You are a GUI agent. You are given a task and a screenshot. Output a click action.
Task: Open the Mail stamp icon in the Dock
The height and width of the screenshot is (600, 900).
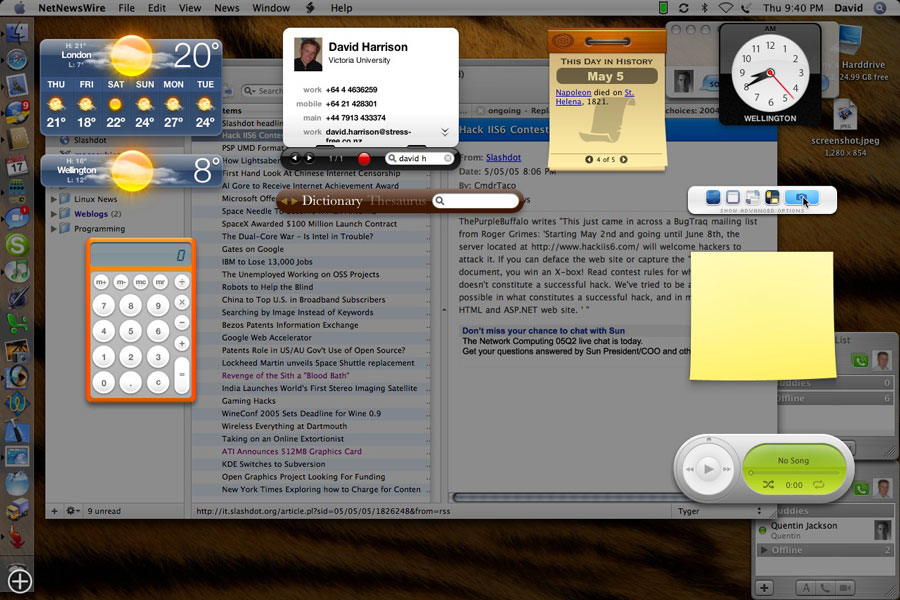coord(17,86)
